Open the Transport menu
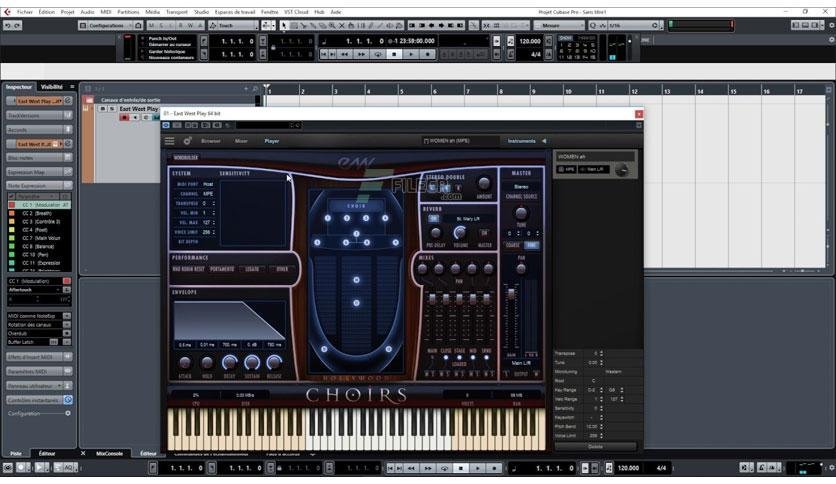836x484 pixels. click(179, 11)
